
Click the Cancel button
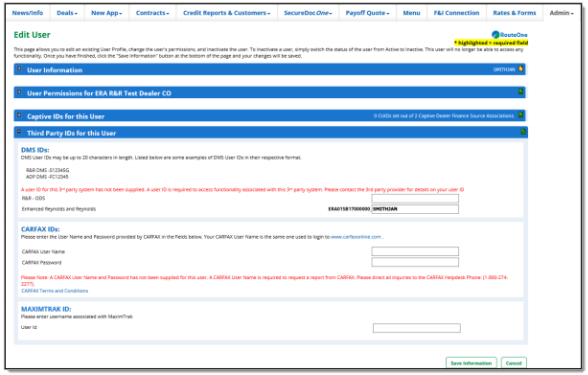coord(514,363)
